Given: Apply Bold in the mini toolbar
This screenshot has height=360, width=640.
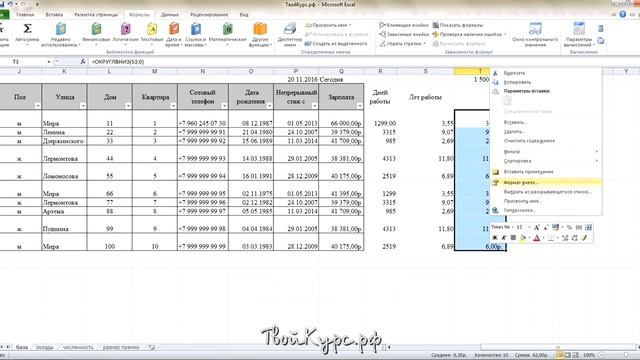Looking at the screenshot, I should [x=495, y=238].
